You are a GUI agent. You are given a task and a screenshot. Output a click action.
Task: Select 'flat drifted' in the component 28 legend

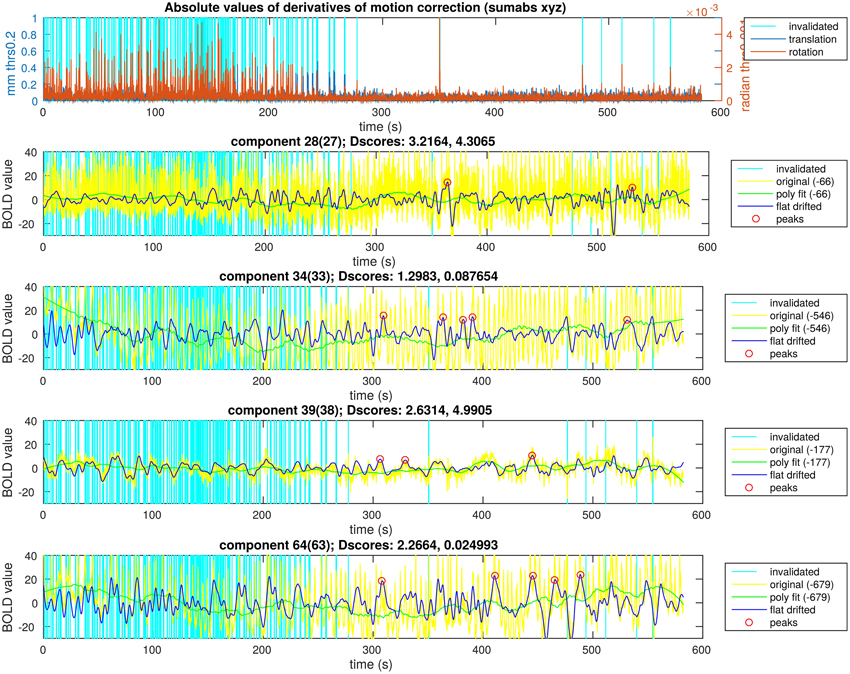[799, 207]
